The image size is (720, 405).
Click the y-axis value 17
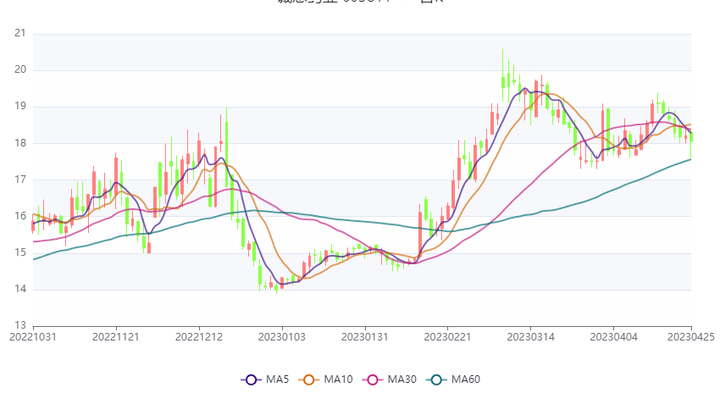point(20,180)
